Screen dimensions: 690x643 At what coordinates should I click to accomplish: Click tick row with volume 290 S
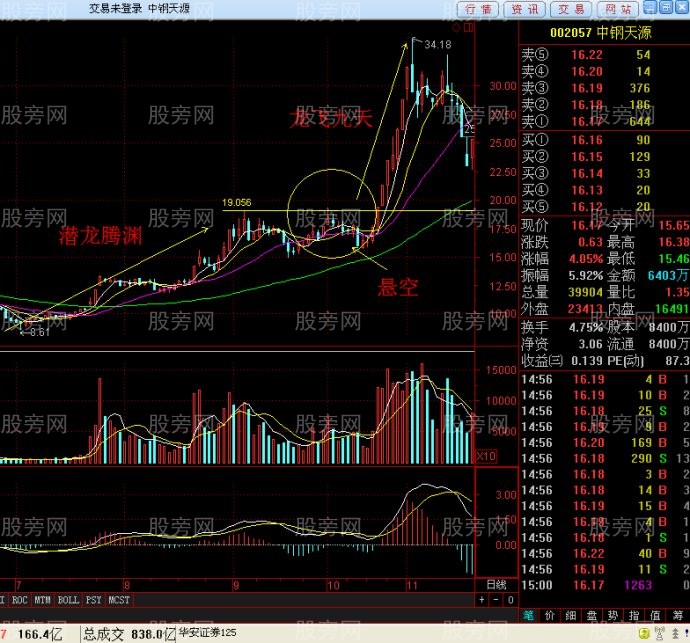point(605,458)
